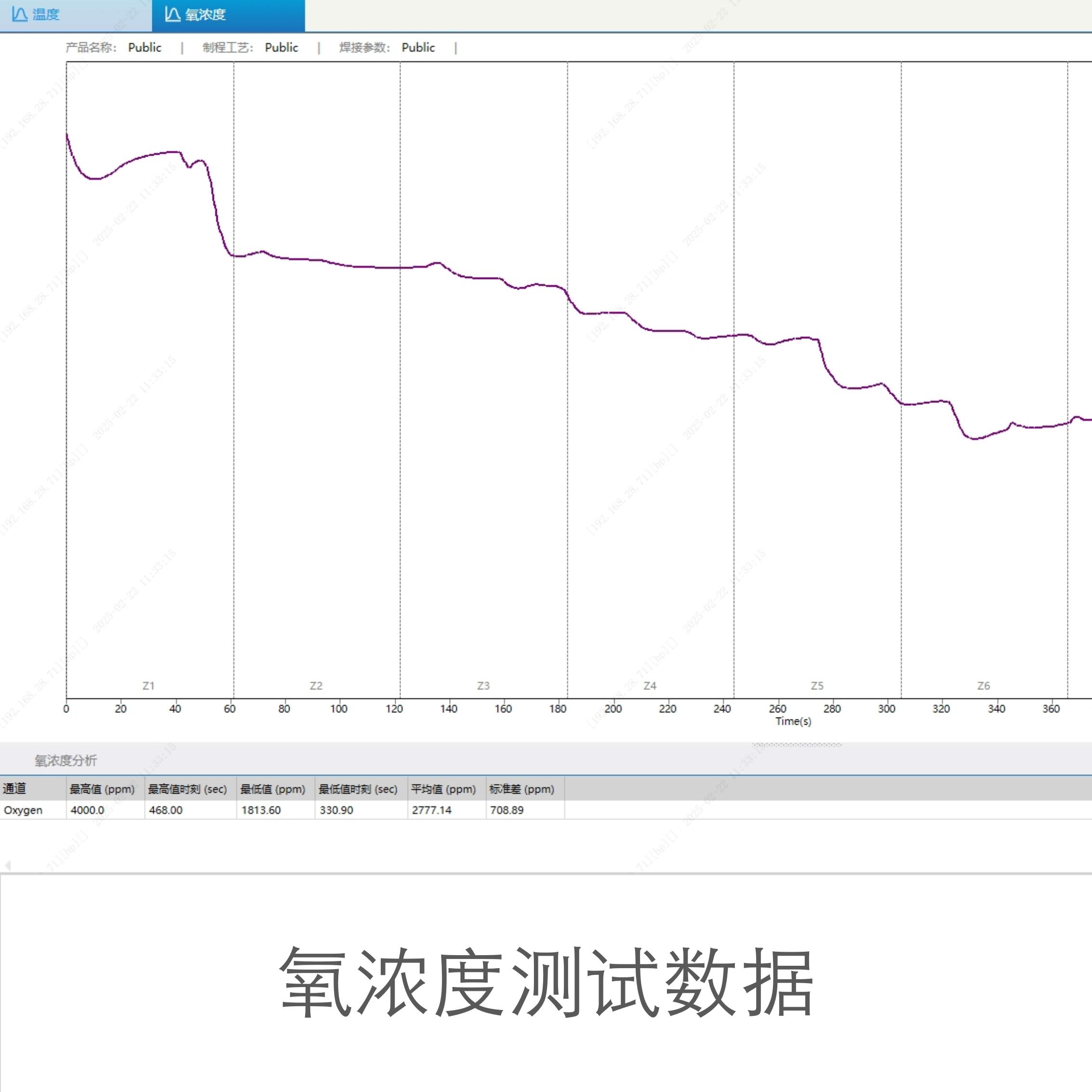Click the Z1 zone label
The width and height of the screenshot is (1092, 1092).
[x=148, y=686]
